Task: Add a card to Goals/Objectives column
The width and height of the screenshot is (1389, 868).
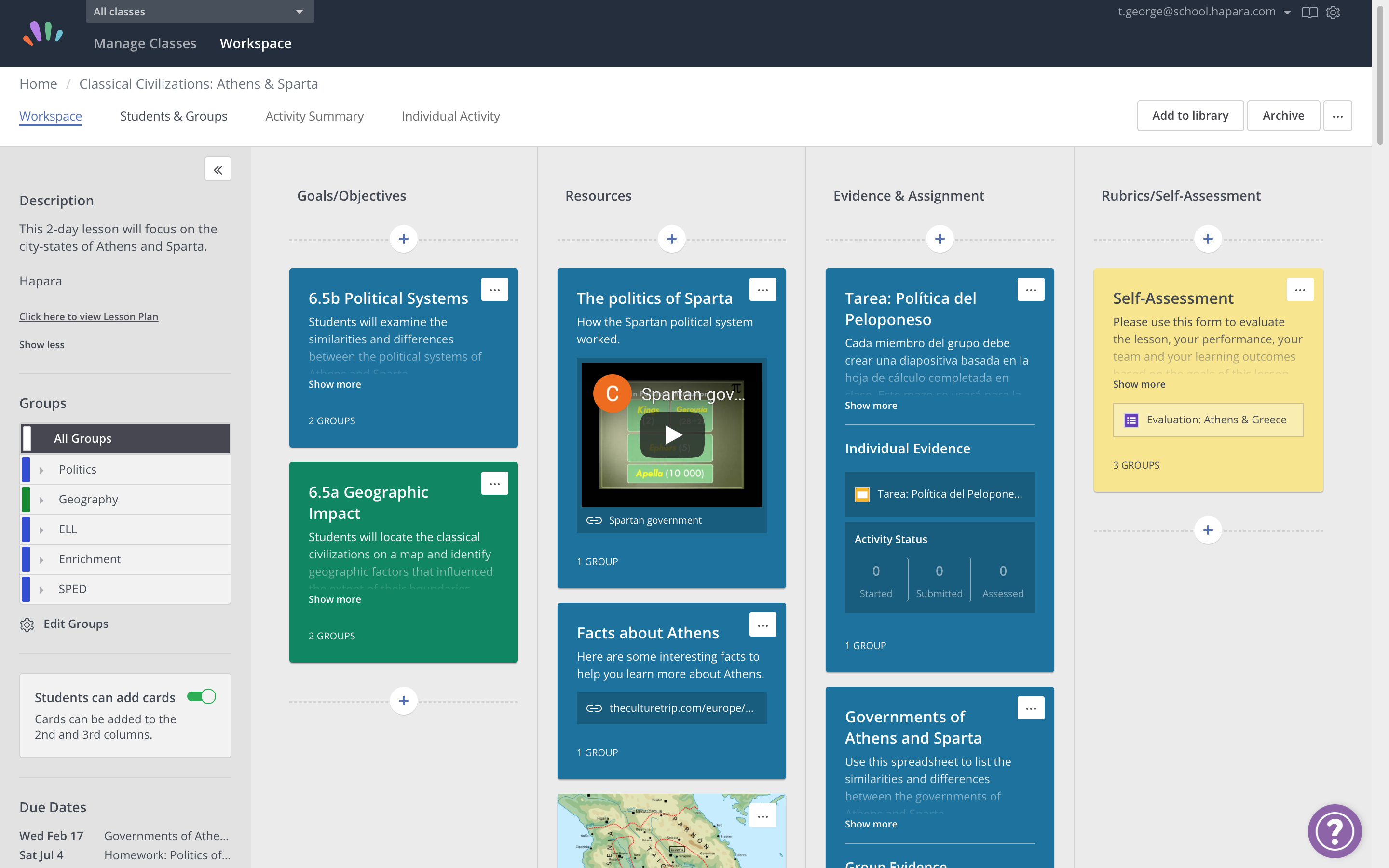Action: [x=404, y=239]
